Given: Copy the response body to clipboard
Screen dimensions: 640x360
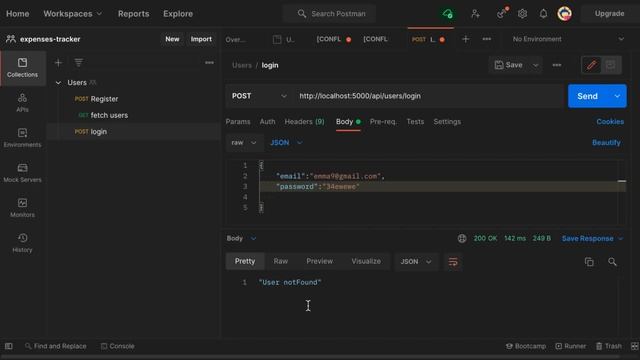Looking at the screenshot, I should 589,262.
